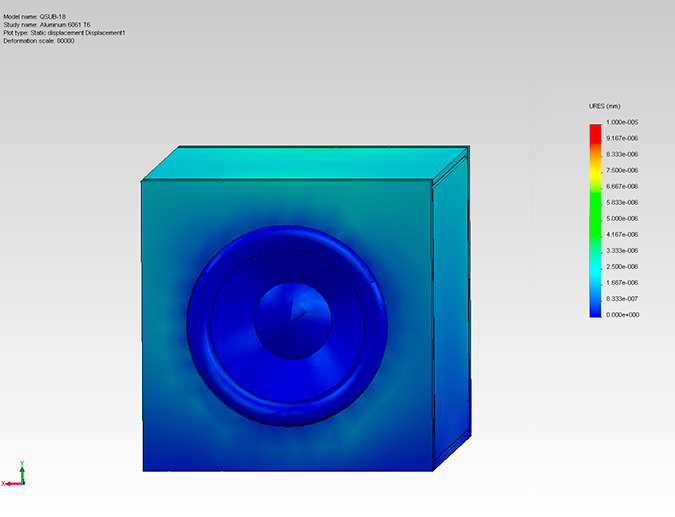675x517 pixels.
Task: Click the Plot type Static displacement text
Action: pyautogui.click(x=64, y=33)
